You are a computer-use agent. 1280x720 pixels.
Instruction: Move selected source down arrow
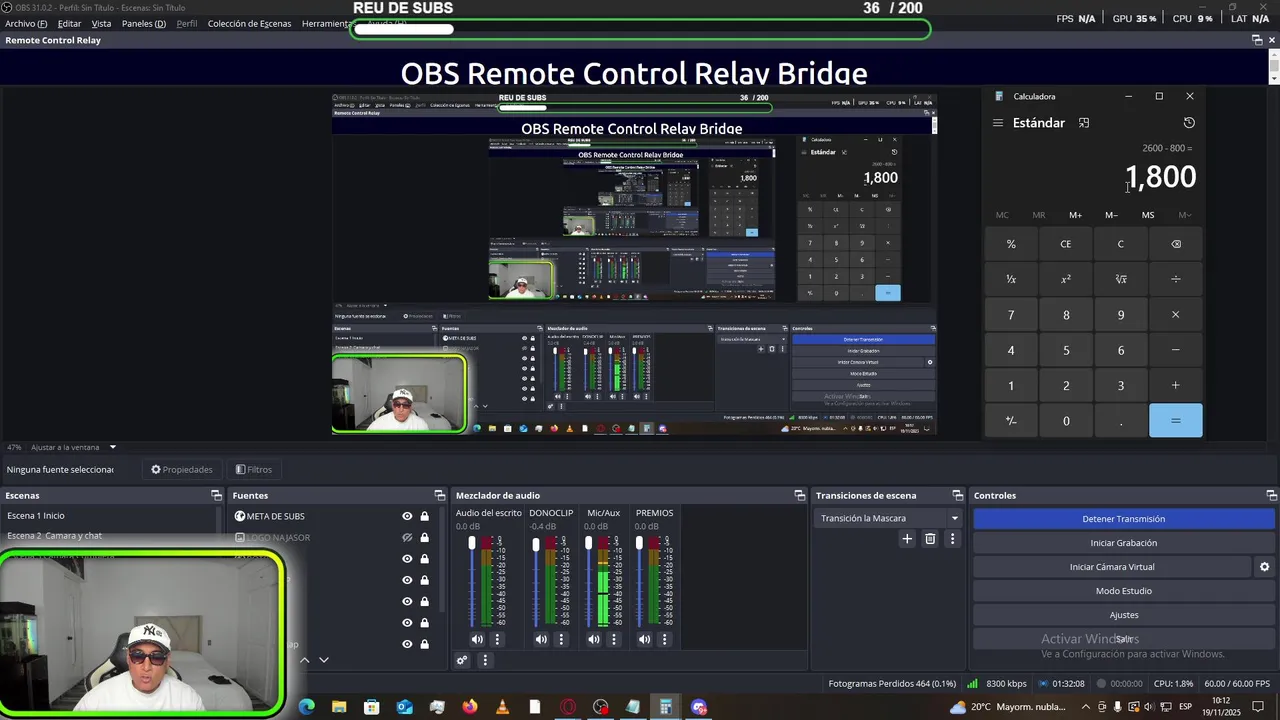coord(323,660)
